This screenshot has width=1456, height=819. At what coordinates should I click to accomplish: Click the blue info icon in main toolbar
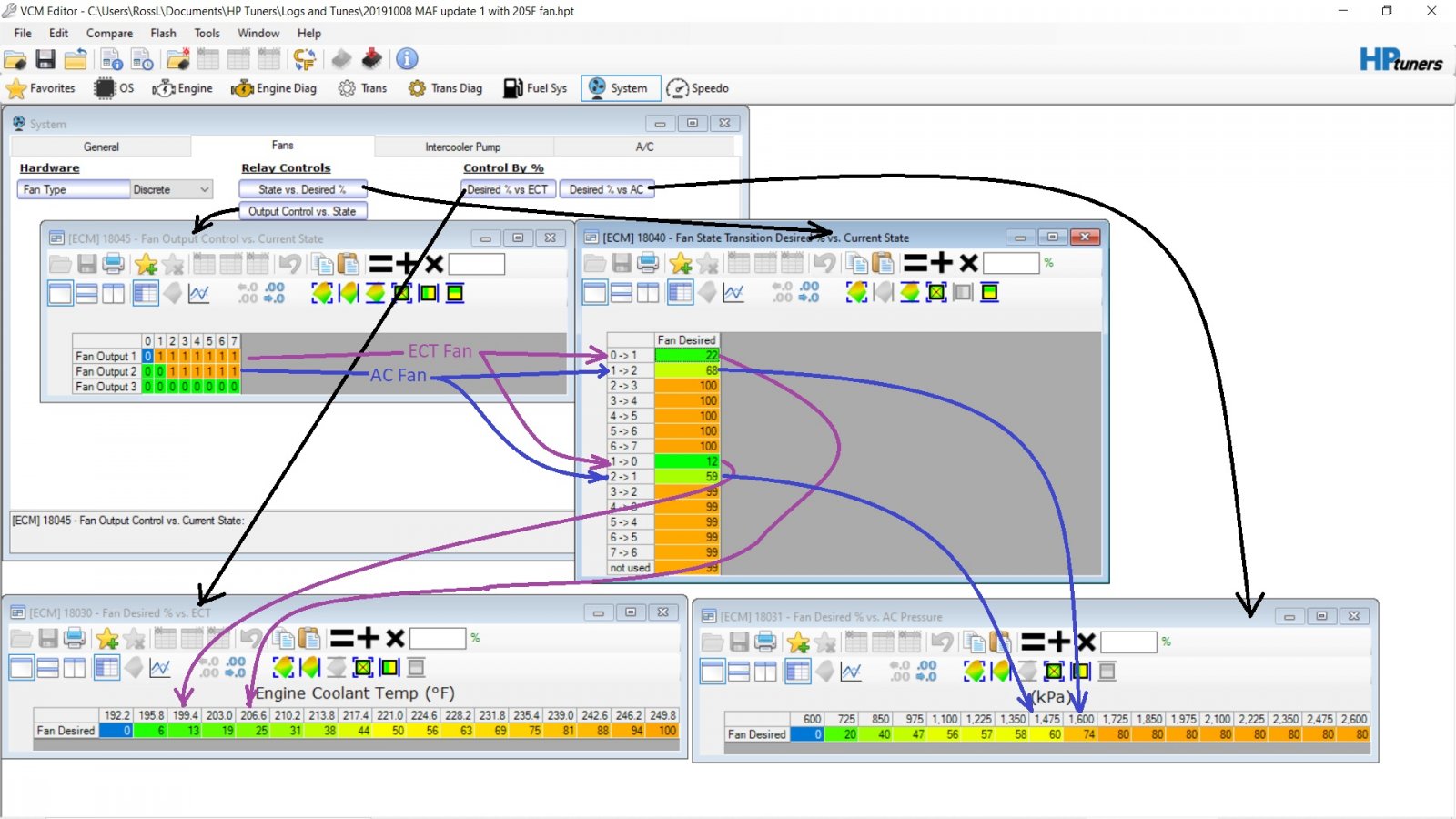(407, 59)
